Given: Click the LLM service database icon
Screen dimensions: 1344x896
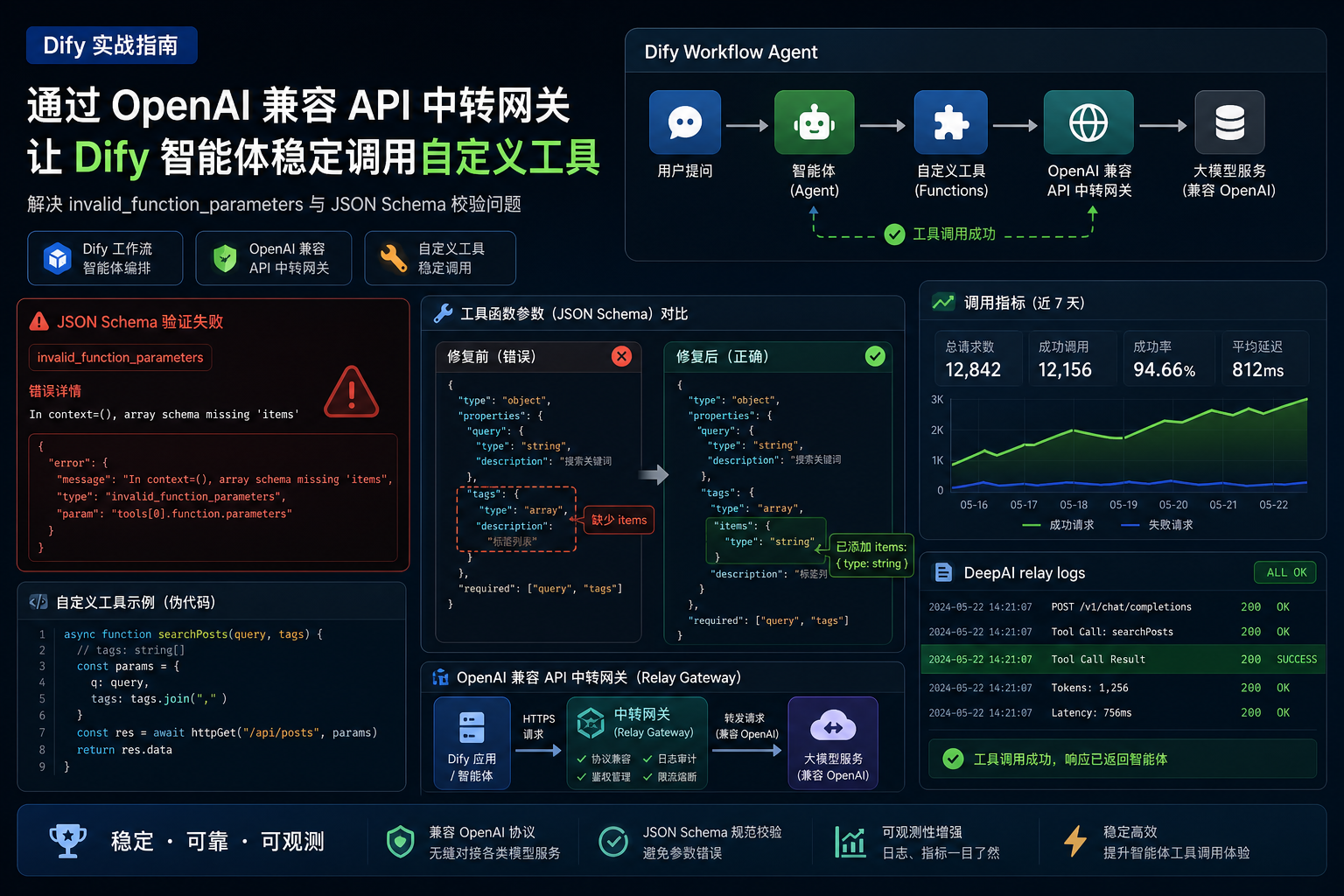Looking at the screenshot, I should tap(1229, 122).
